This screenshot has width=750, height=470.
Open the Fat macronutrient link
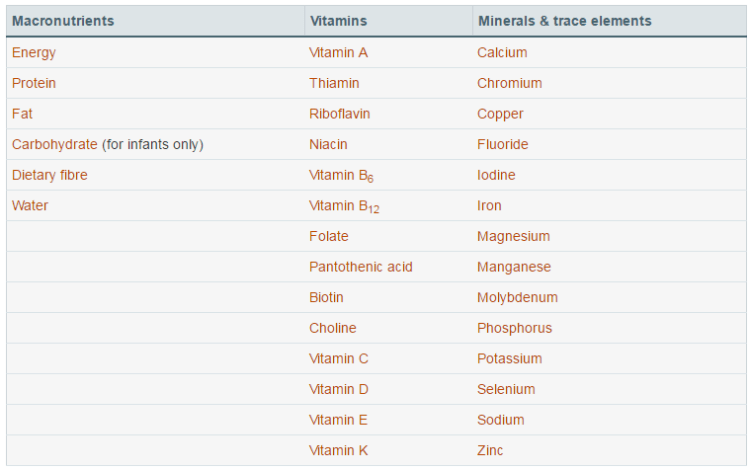[x=22, y=114]
